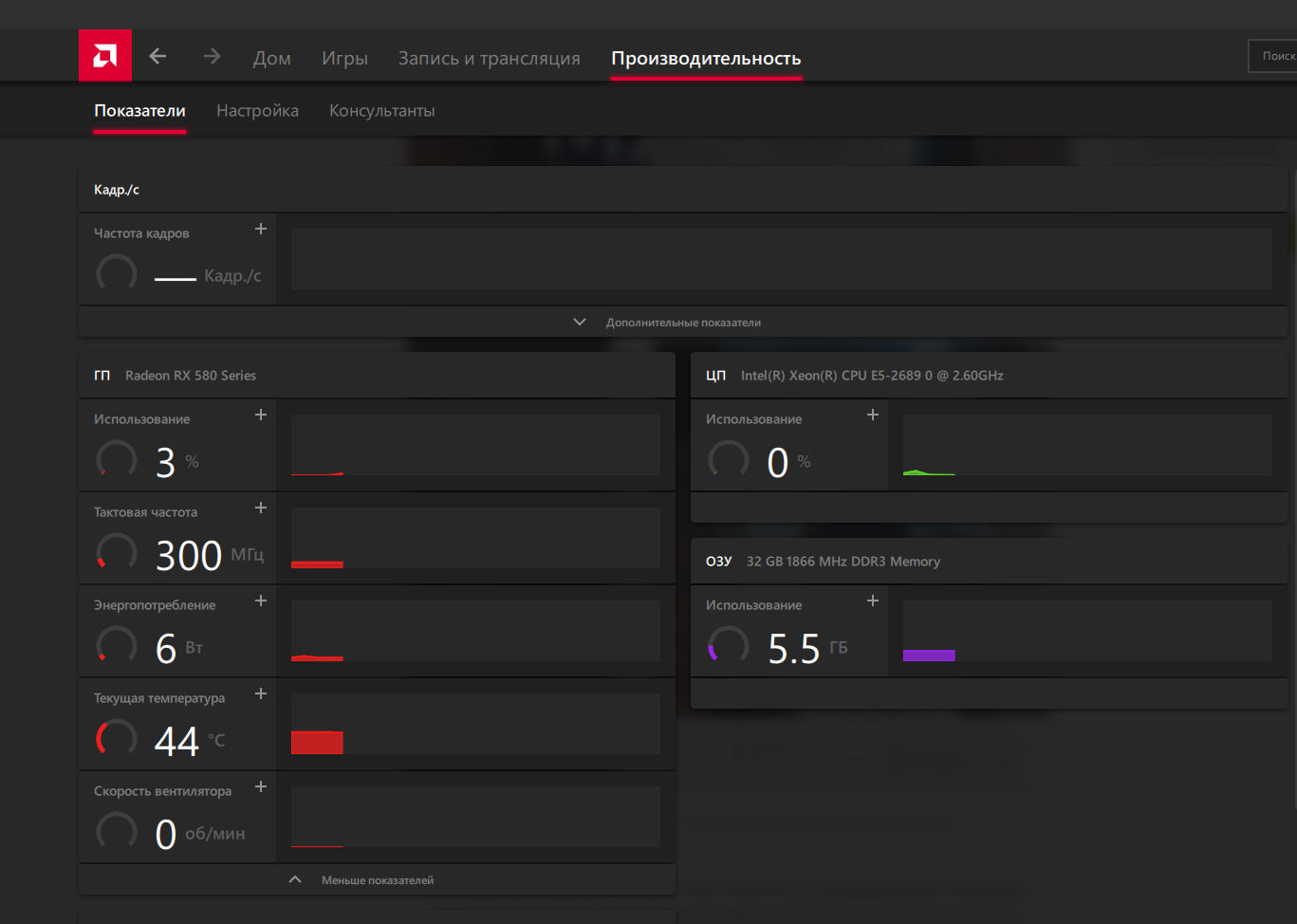Image resolution: width=1297 pixels, height=924 pixels.
Task: Click plus icon beside RAM Использование
Action: [873, 601]
